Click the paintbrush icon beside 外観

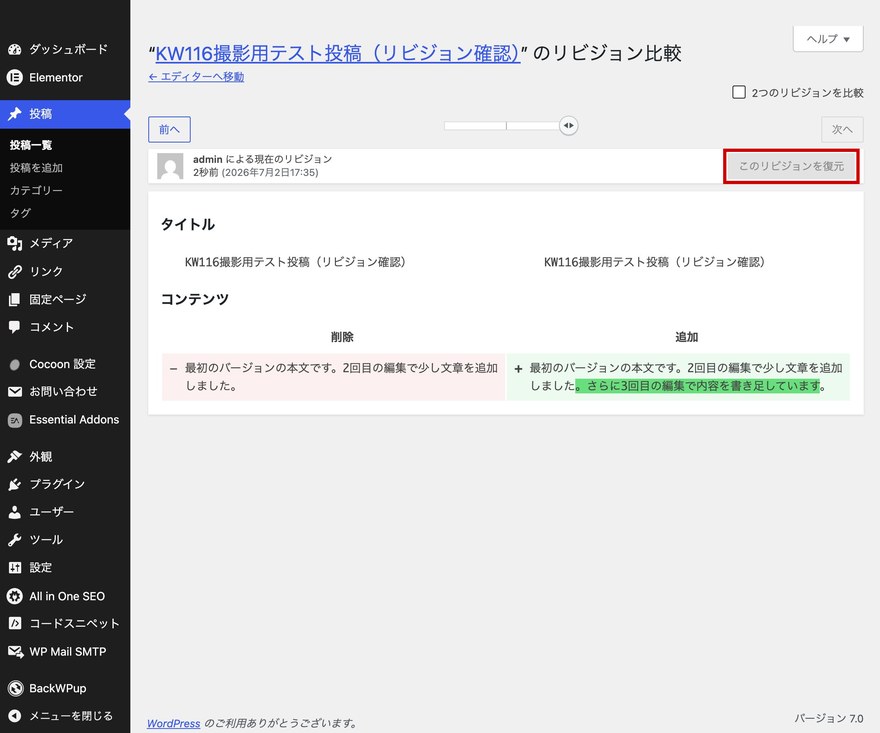[15, 456]
